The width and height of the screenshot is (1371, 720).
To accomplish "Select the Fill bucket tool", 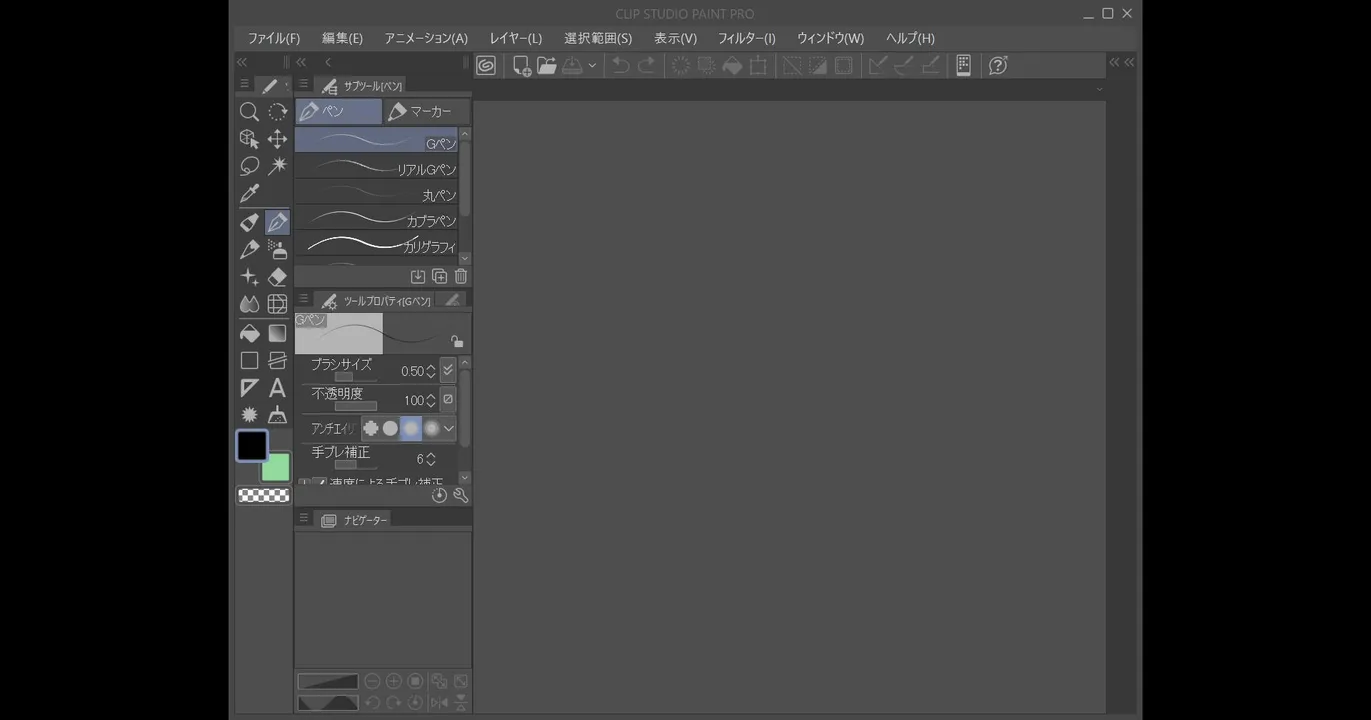I will pyautogui.click(x=249, y=333).
